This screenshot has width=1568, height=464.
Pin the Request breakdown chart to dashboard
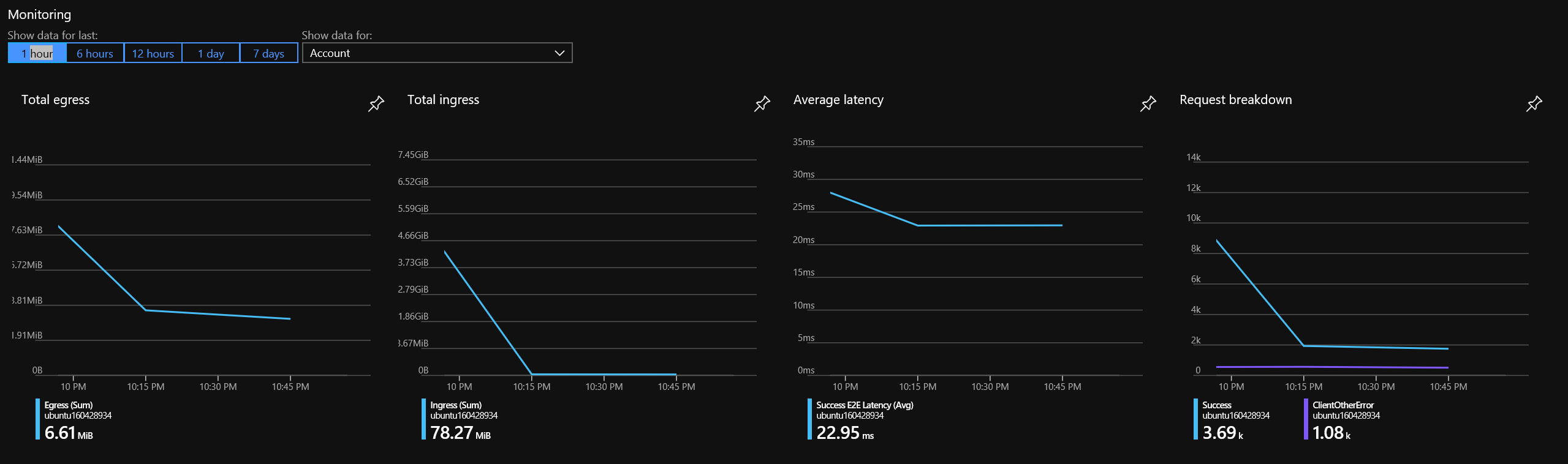point(1534,103)
